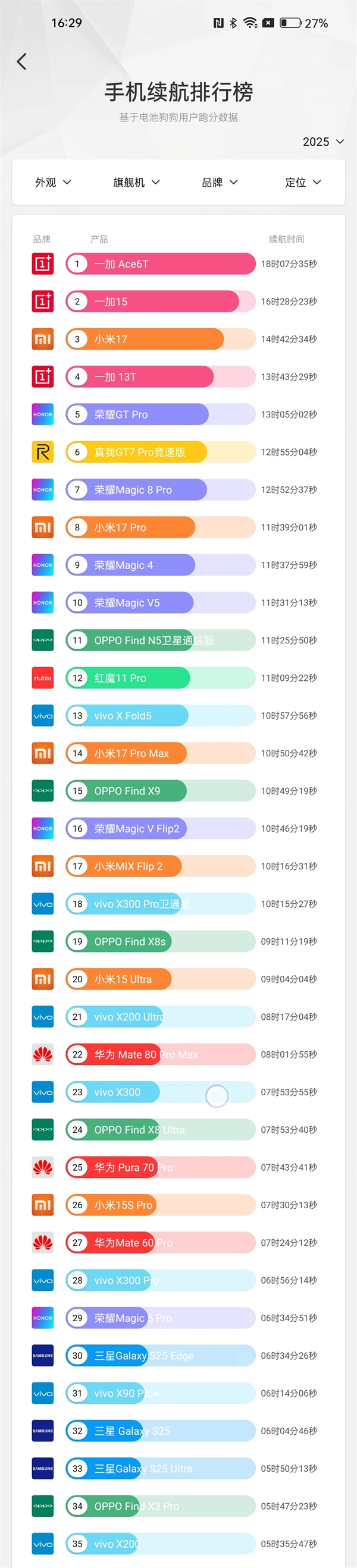The width and height of the screenshot is (357, 1568).
Task: Open the 定位 filter dropdown
Action: (x=303, y=183)
